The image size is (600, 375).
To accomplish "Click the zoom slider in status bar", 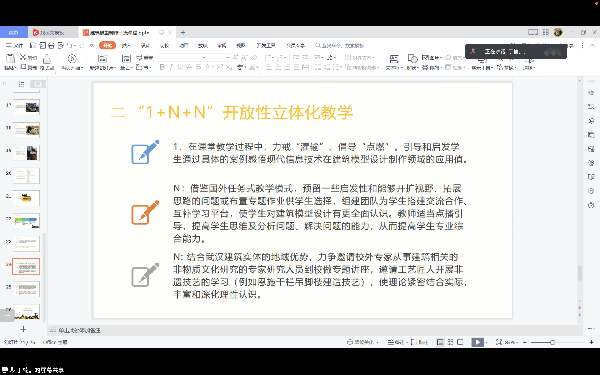I will [552, 342].
